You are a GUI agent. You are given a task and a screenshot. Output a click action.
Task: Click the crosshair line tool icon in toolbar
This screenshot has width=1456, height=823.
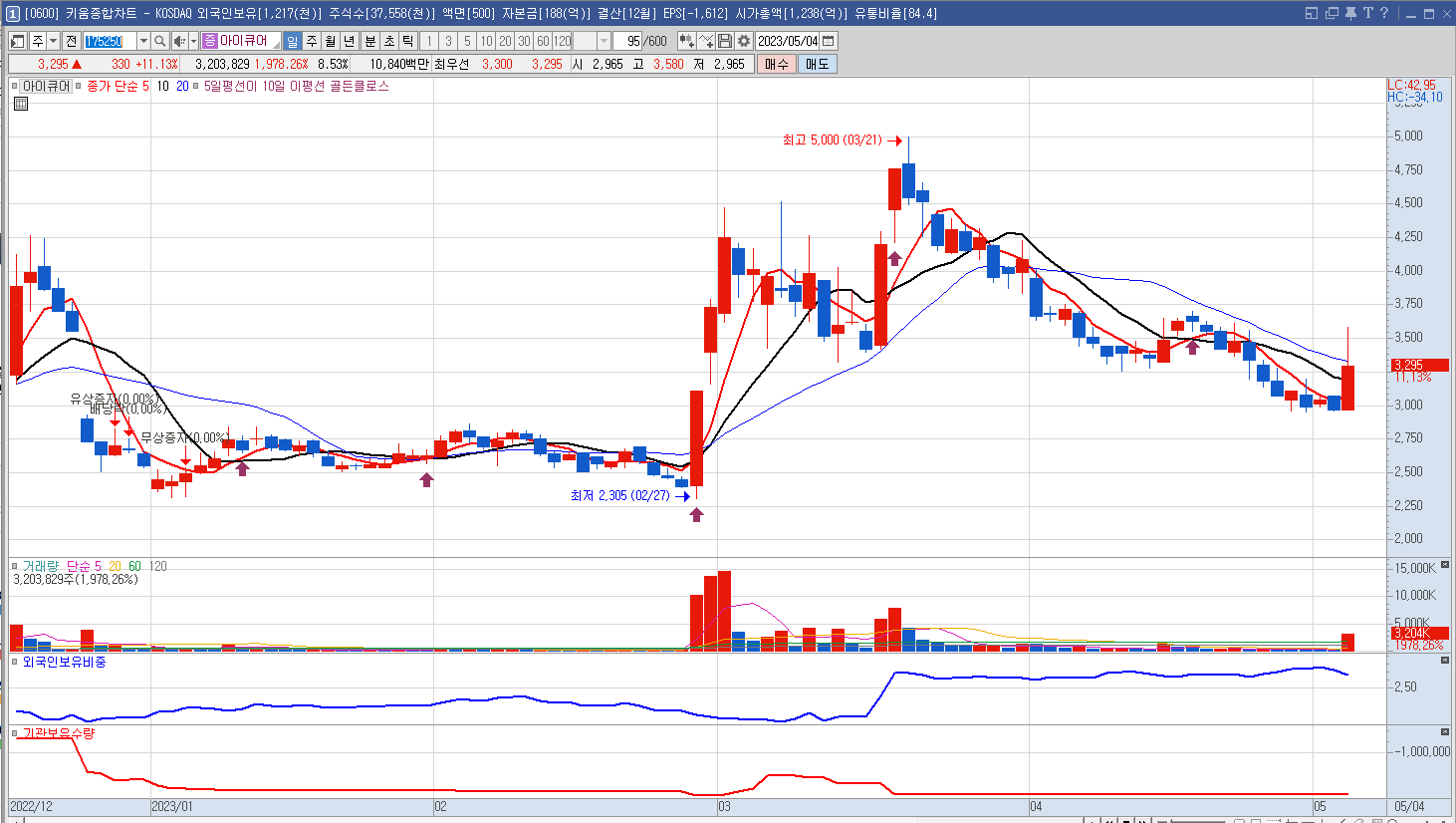tap(706, 41)
